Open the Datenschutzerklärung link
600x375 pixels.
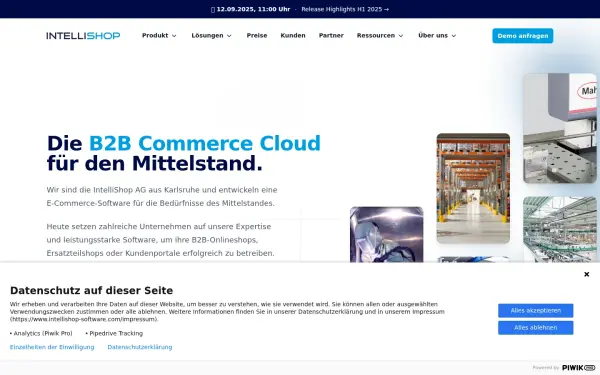coord(140,347)
